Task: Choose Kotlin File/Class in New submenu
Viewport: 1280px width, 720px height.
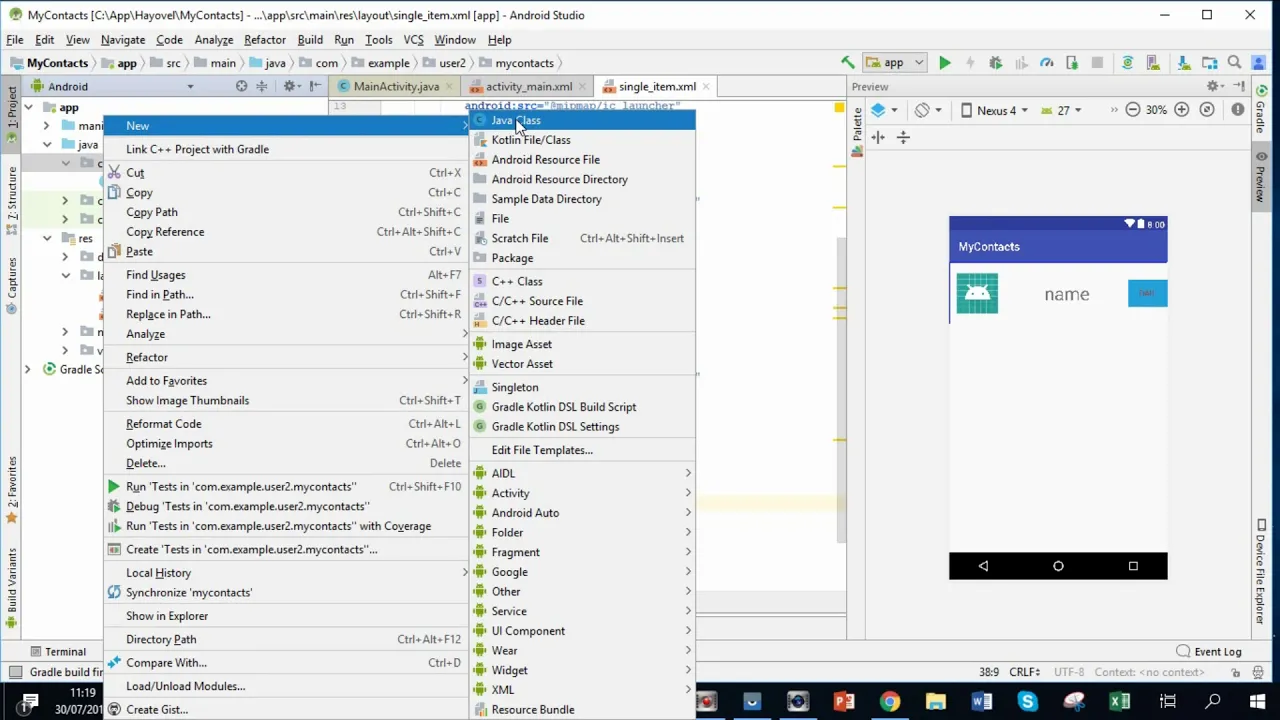Action: click(582, 140)
